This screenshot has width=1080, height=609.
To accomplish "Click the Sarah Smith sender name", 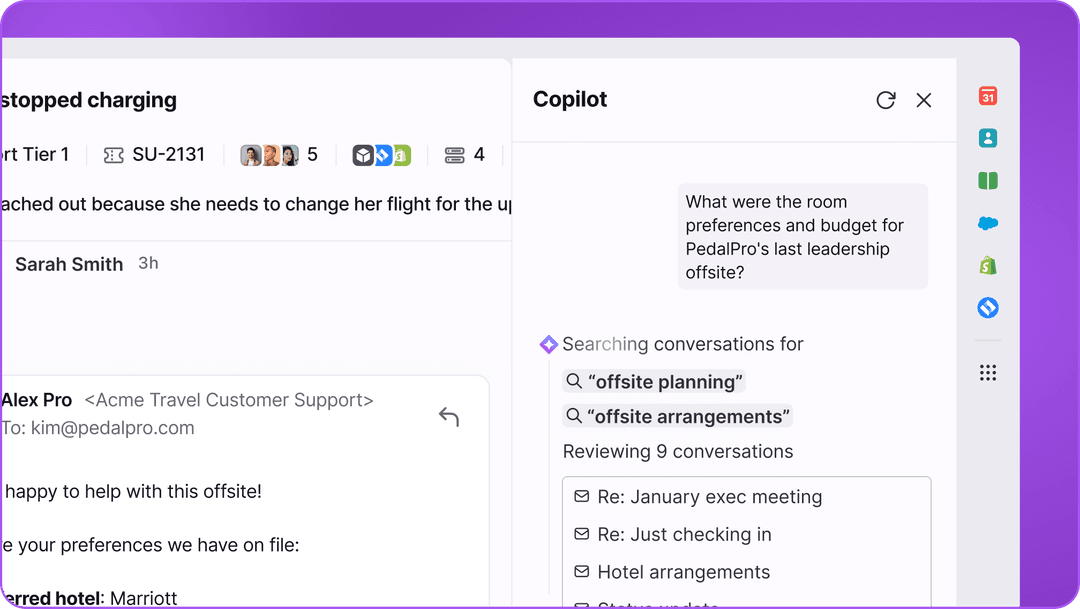I will 69,264.
